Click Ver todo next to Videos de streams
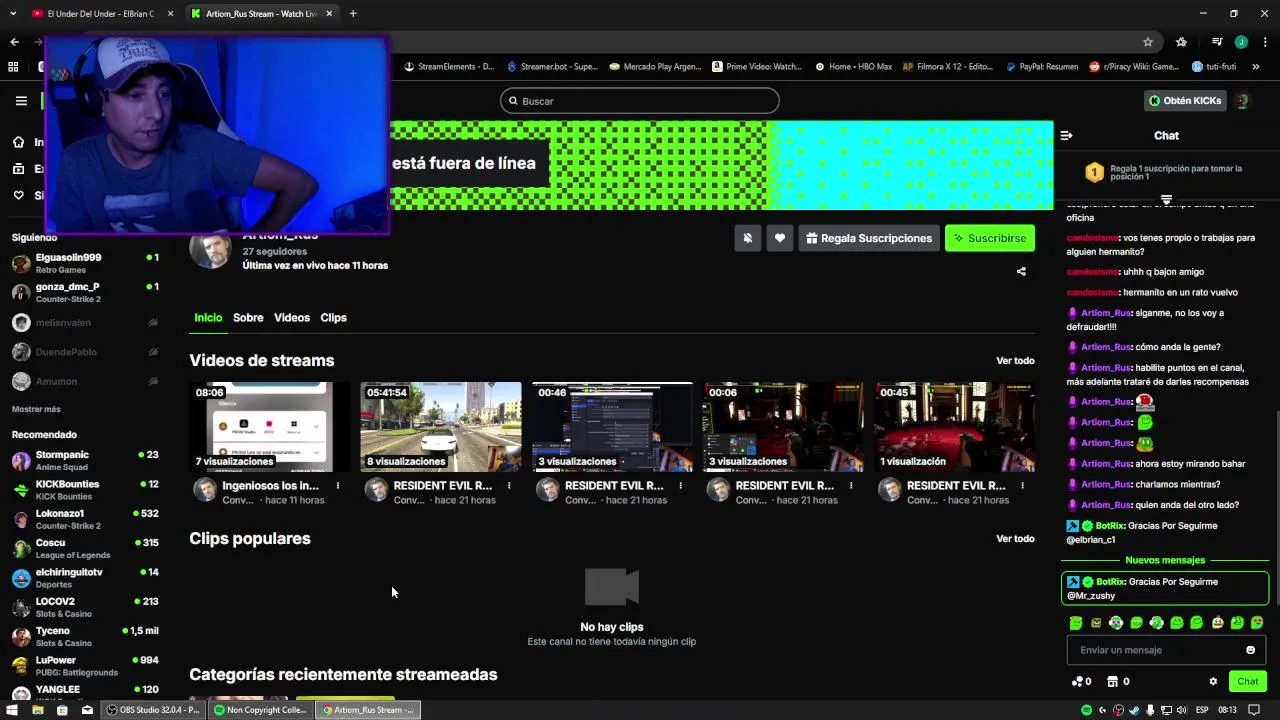The width and height of the screenshot is (1280, 720). [1015, 361]
